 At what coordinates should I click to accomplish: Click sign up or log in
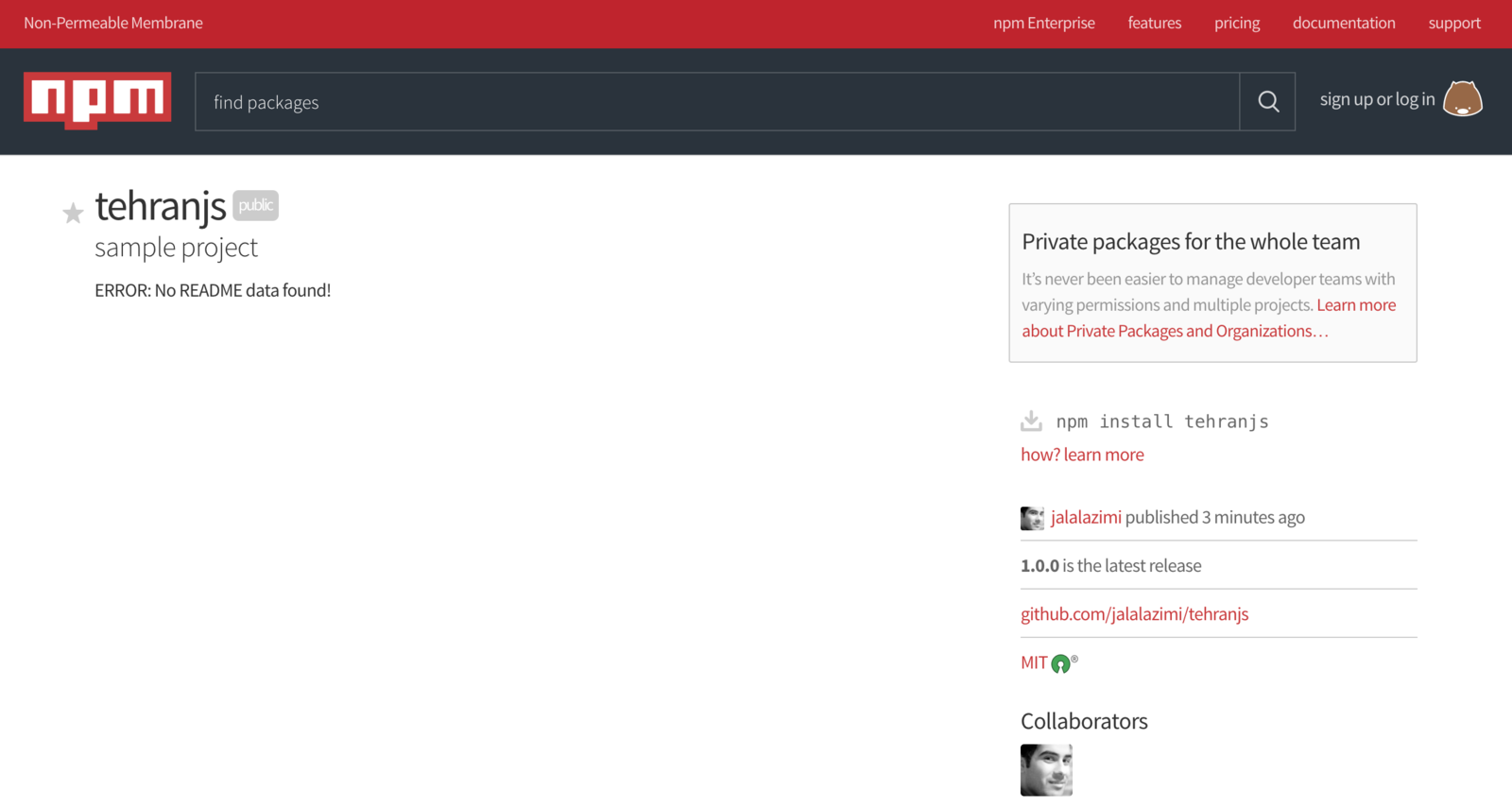pos(1377,99)
